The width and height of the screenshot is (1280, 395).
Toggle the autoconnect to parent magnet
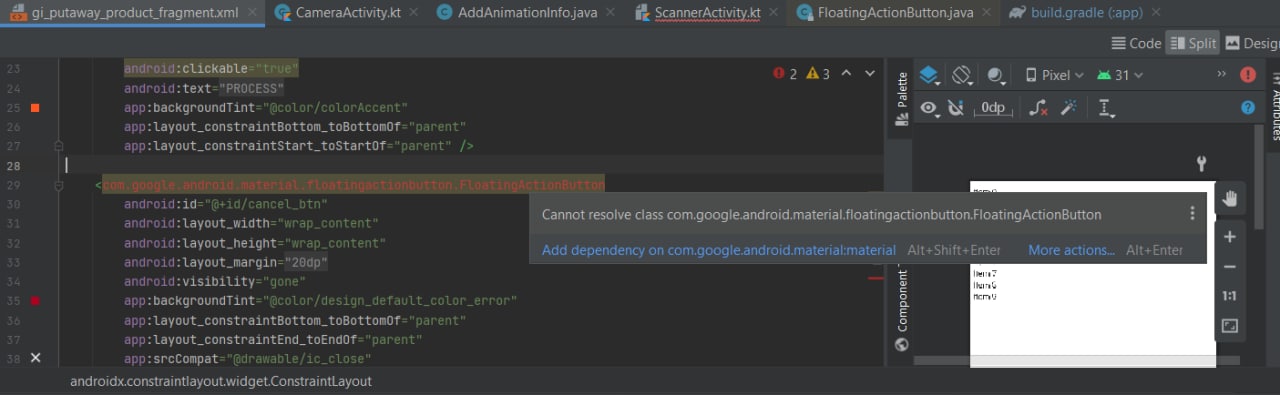point(956,108)
